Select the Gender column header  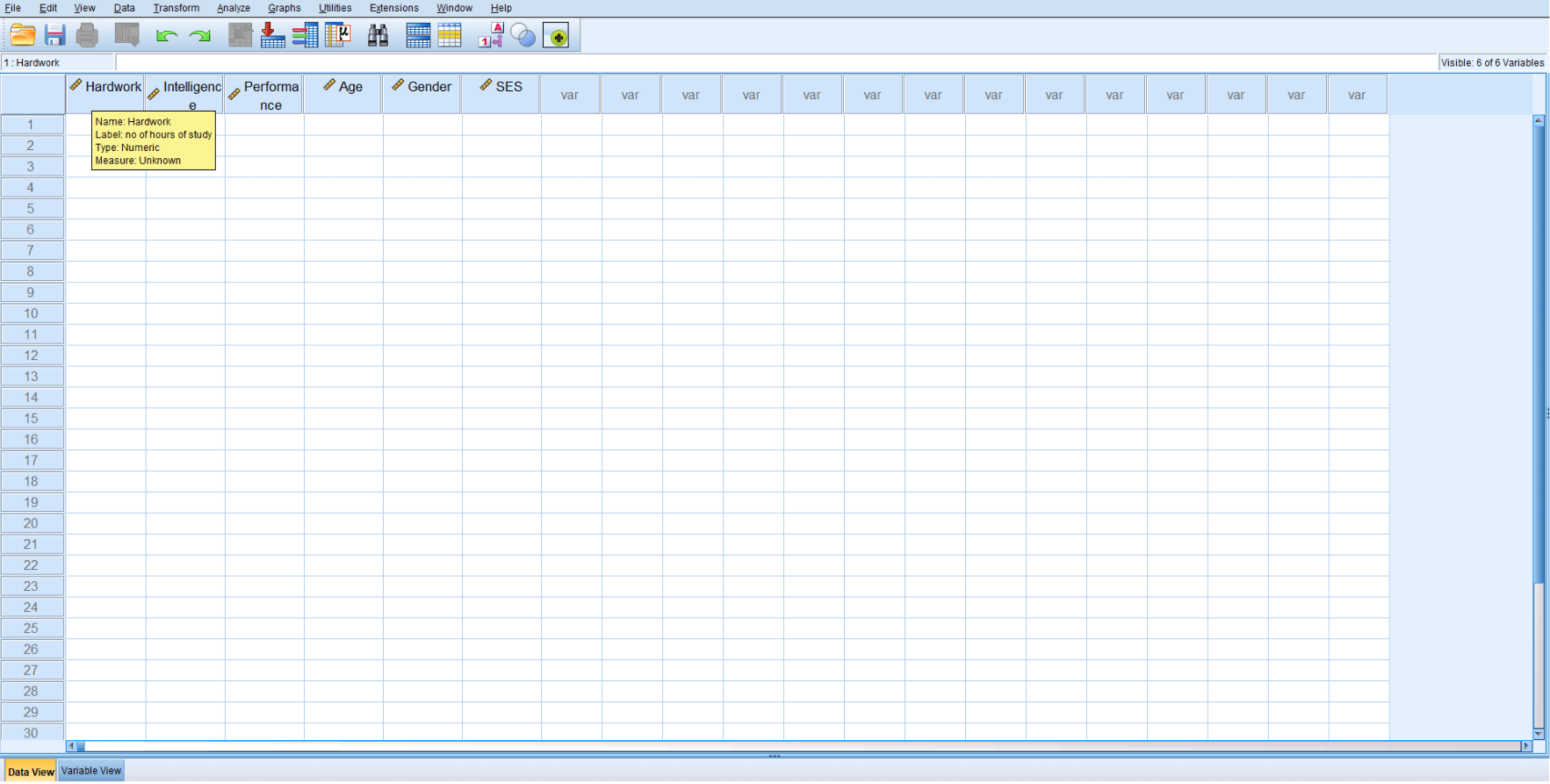tap(422, 94)
